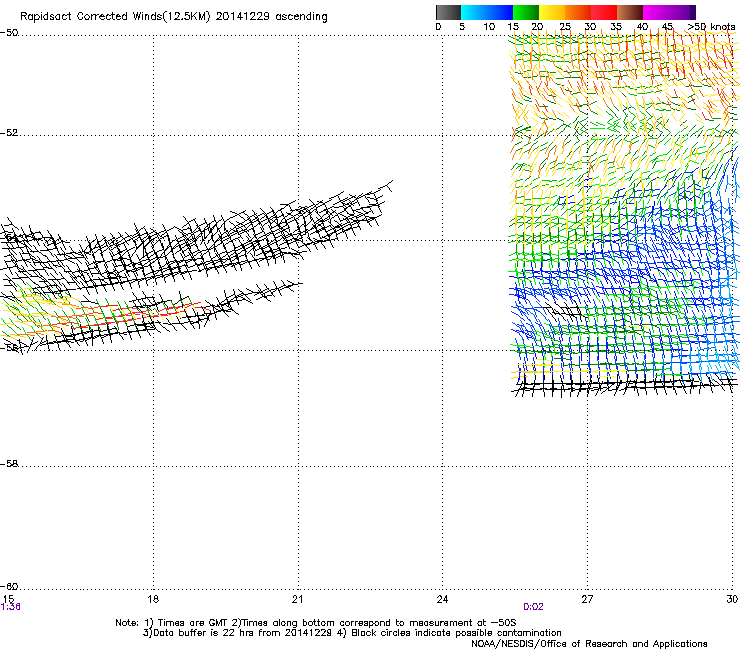Click the orange 25-30 knots legend segment

(x=578, y=12)
